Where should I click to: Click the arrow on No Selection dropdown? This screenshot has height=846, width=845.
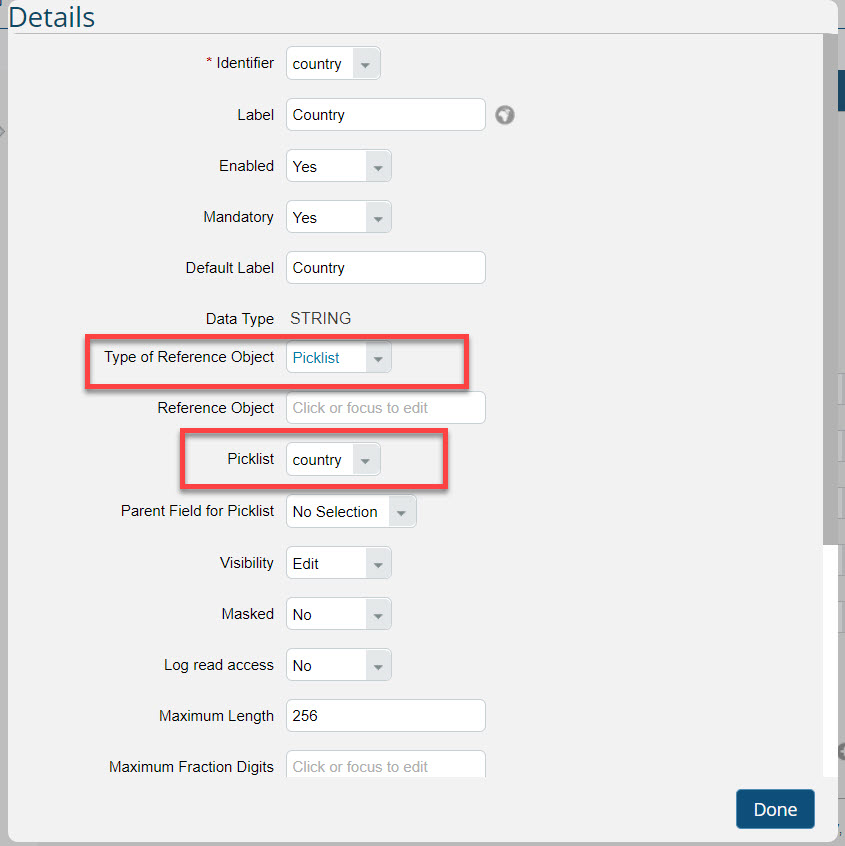(x=401, y=512)
